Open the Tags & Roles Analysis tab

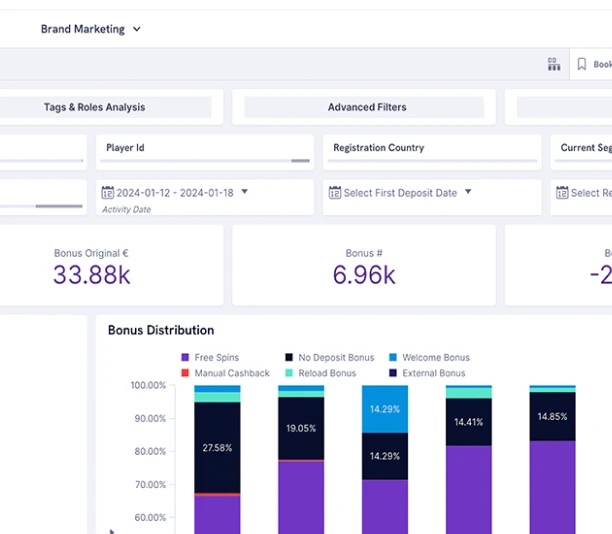tap(94, 107)
